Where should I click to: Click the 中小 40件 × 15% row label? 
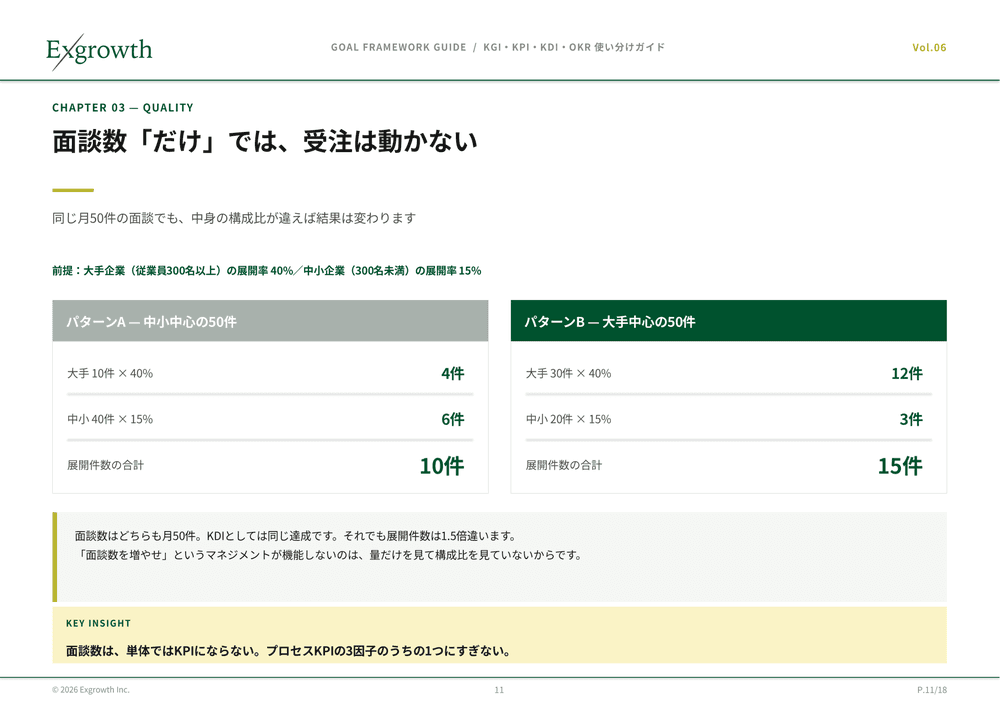pos(110,419)
